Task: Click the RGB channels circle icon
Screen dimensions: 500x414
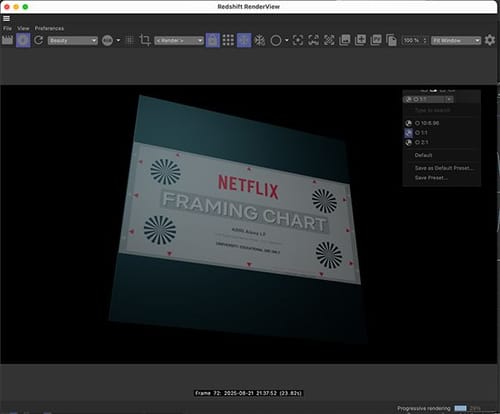Action: click(x=107, y=41)
